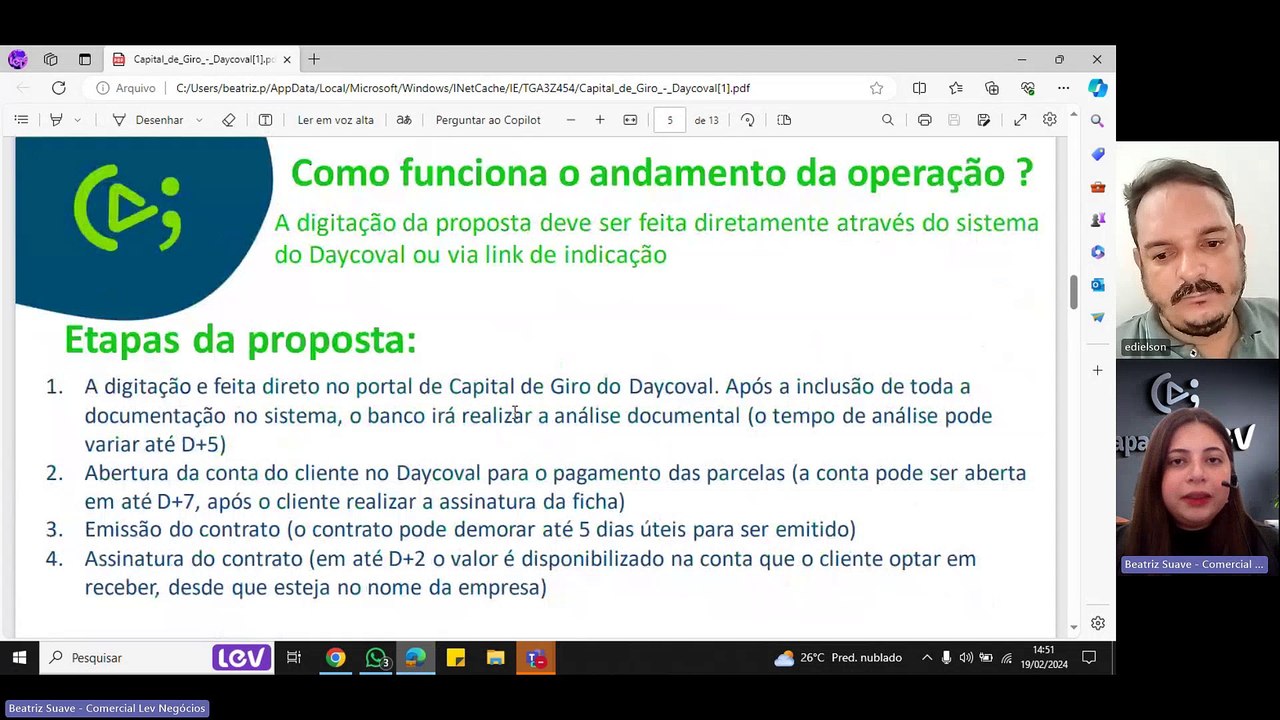Open the Edge profile avatar icon

pos(17,60)
